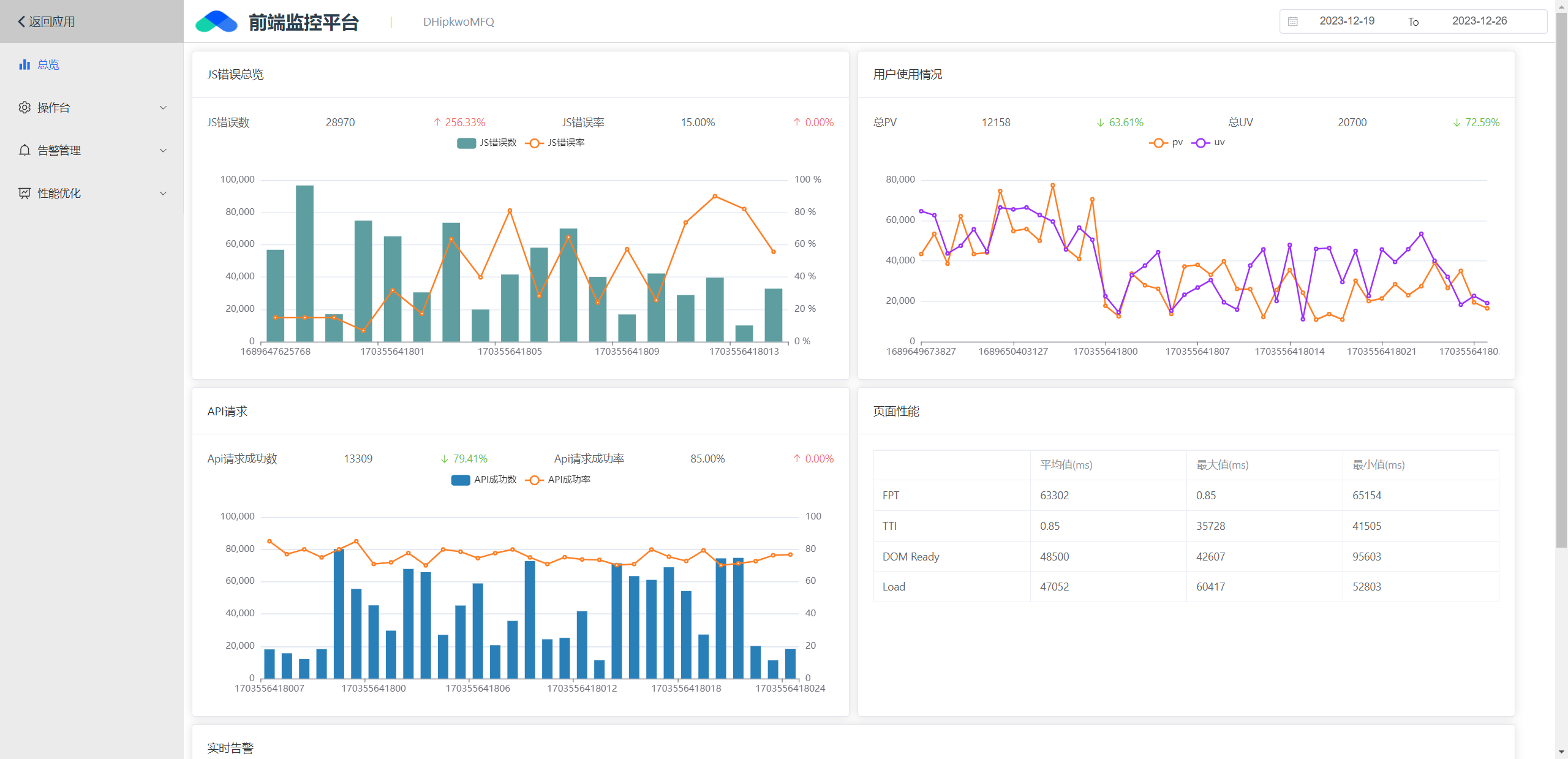Set start date 2023-12-19 field
This screenshot has width=1568, height=759.
tap(1347, 21)
